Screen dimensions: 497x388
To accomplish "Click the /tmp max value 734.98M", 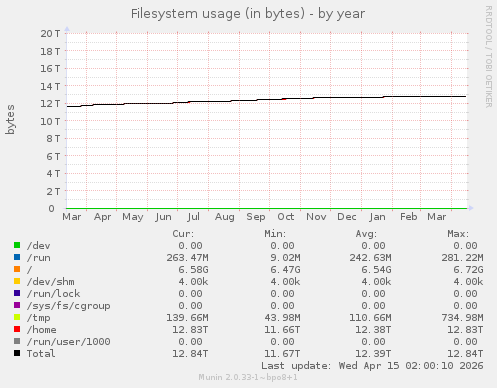I will 462,318.
